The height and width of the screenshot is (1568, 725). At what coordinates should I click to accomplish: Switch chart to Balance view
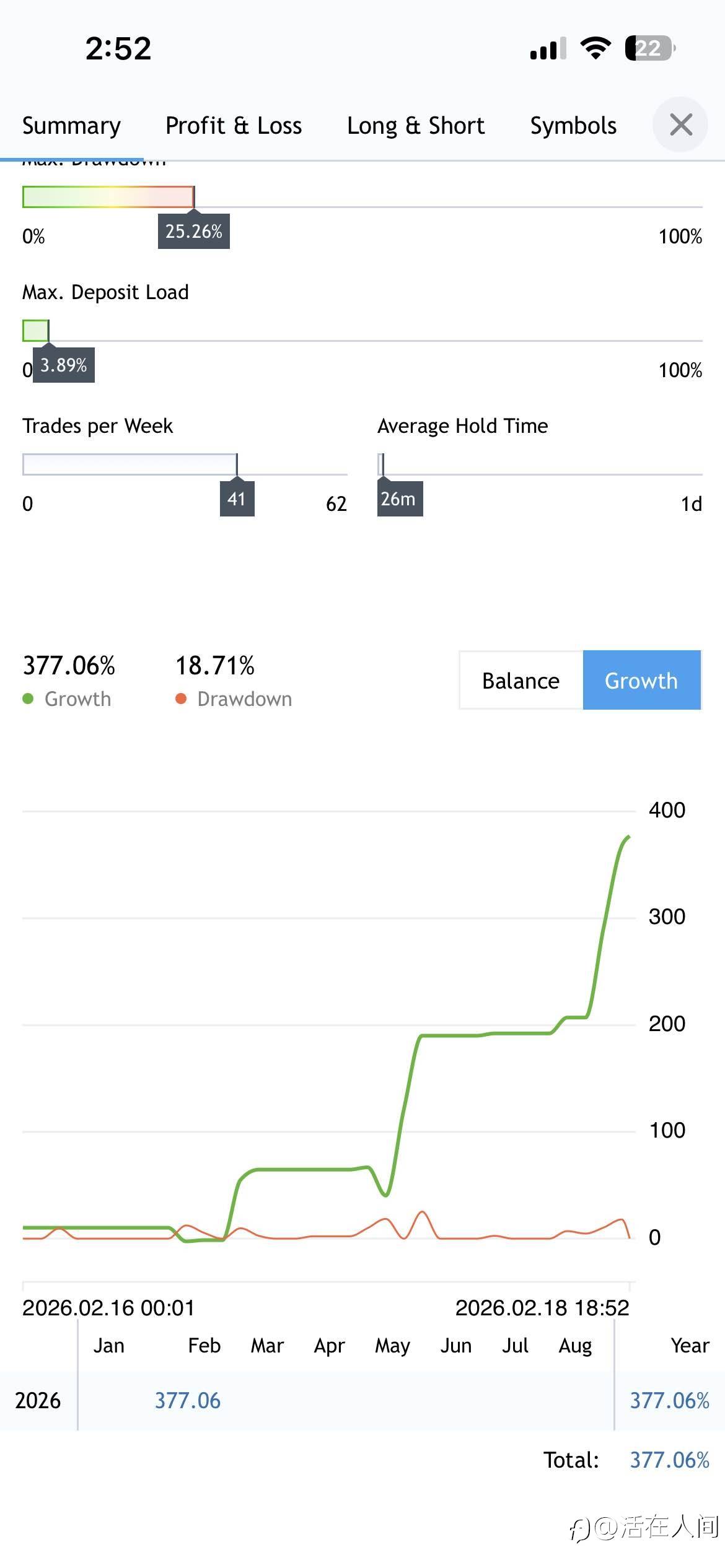[521, 681]
